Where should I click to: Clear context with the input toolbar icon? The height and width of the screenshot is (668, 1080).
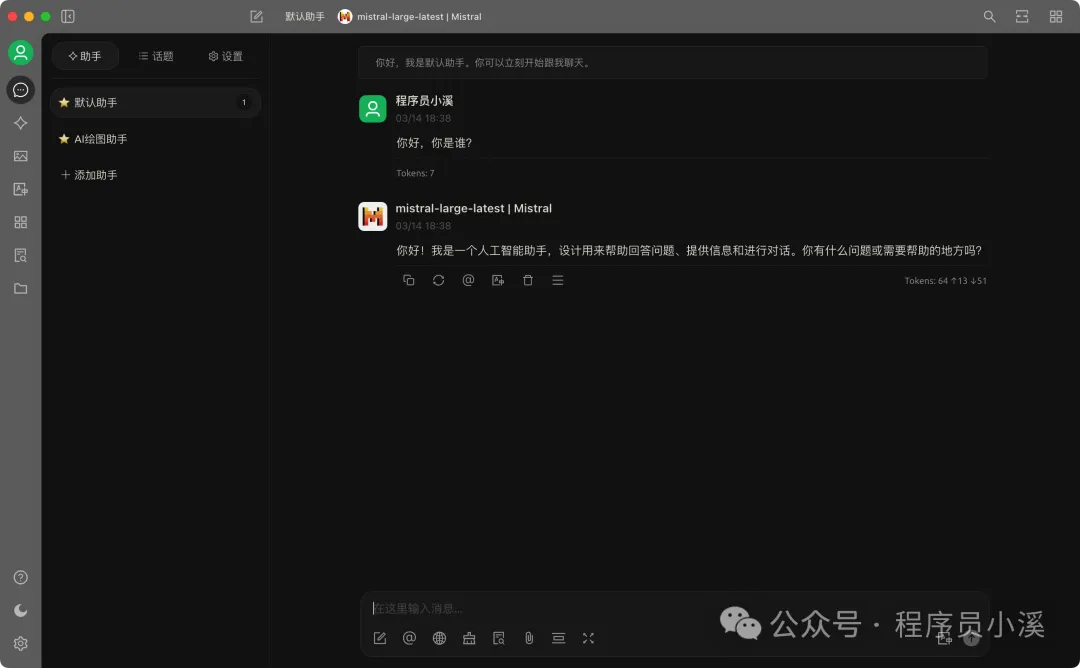coord(559,638)
